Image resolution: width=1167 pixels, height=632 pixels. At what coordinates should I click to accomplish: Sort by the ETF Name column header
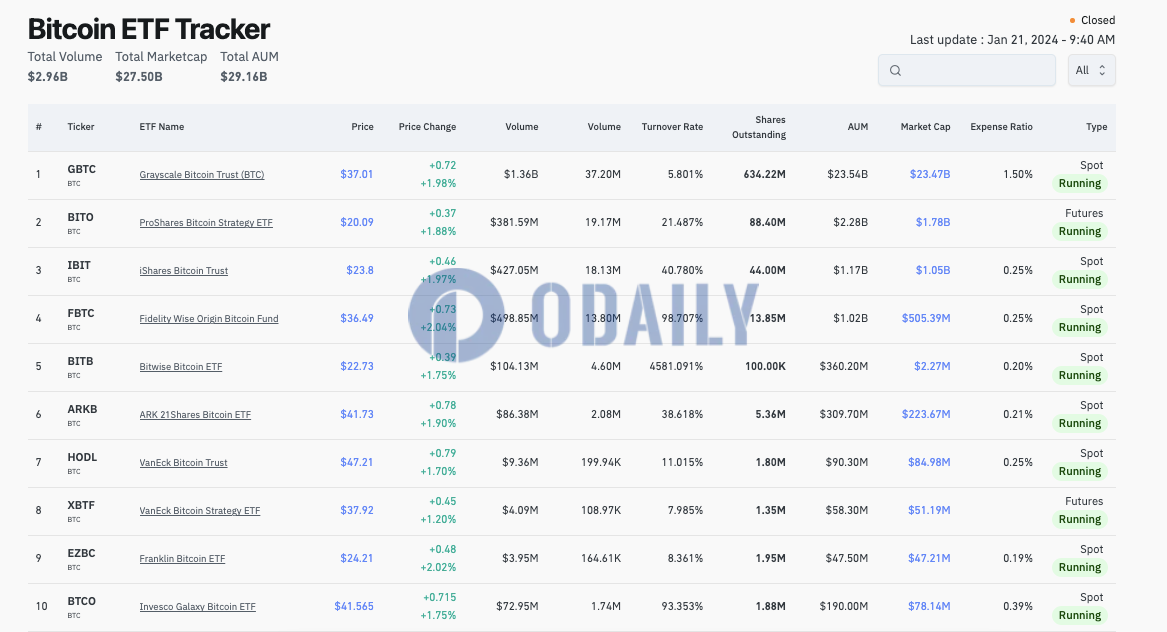162,127
